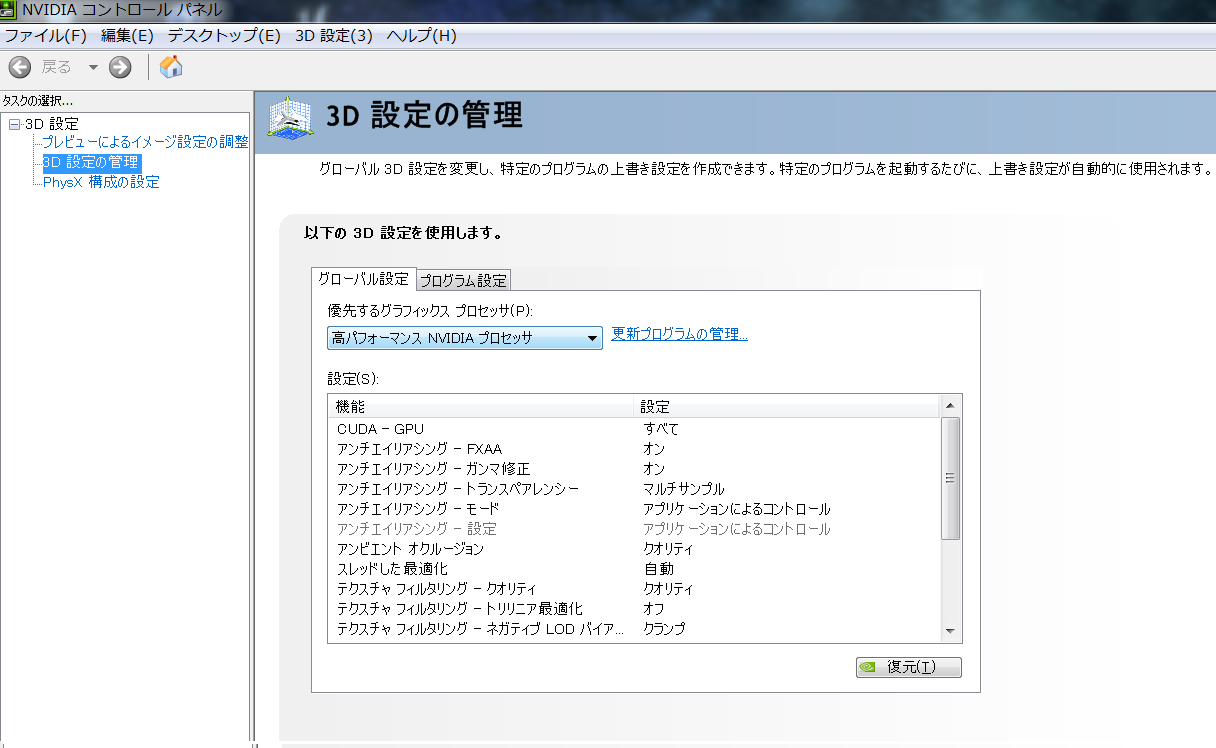This screenshot has height=748, width=1216.
Task: Select the テクスチャ フィルタリング - クオリティ row
Action: 635,589
